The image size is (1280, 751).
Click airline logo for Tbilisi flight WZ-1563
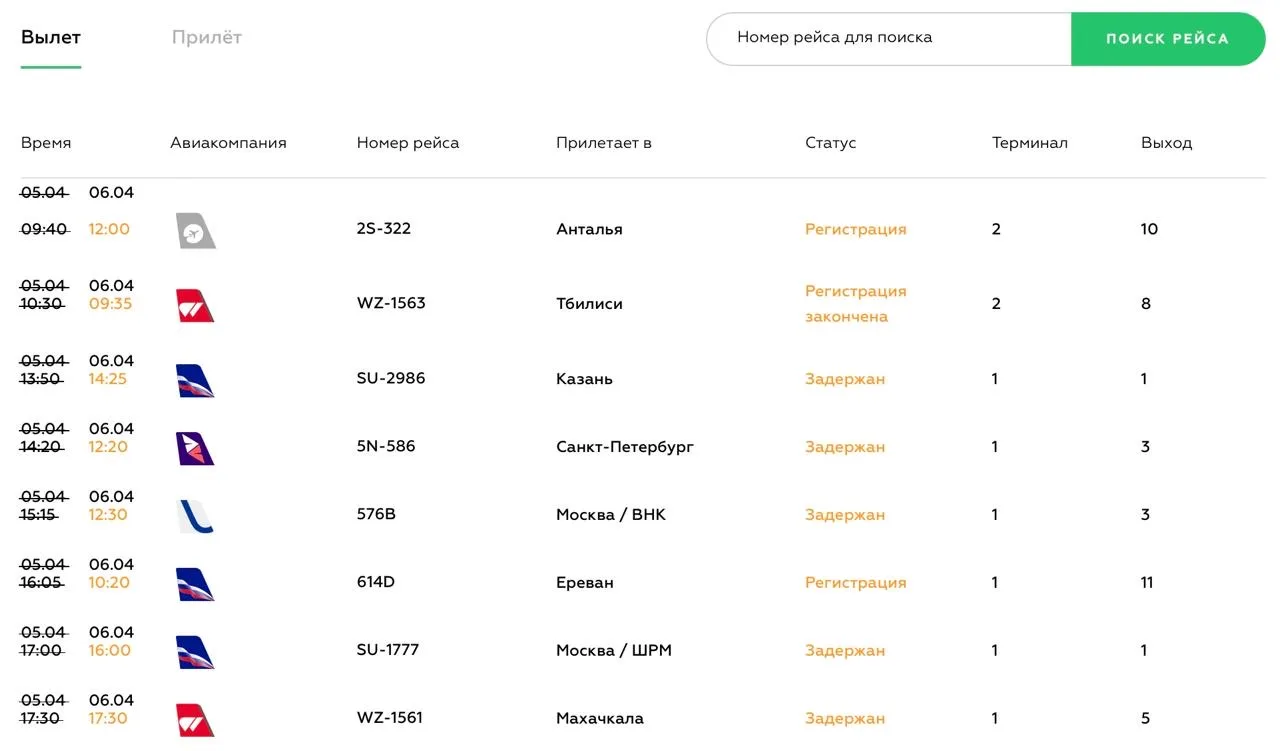(195, 305)
